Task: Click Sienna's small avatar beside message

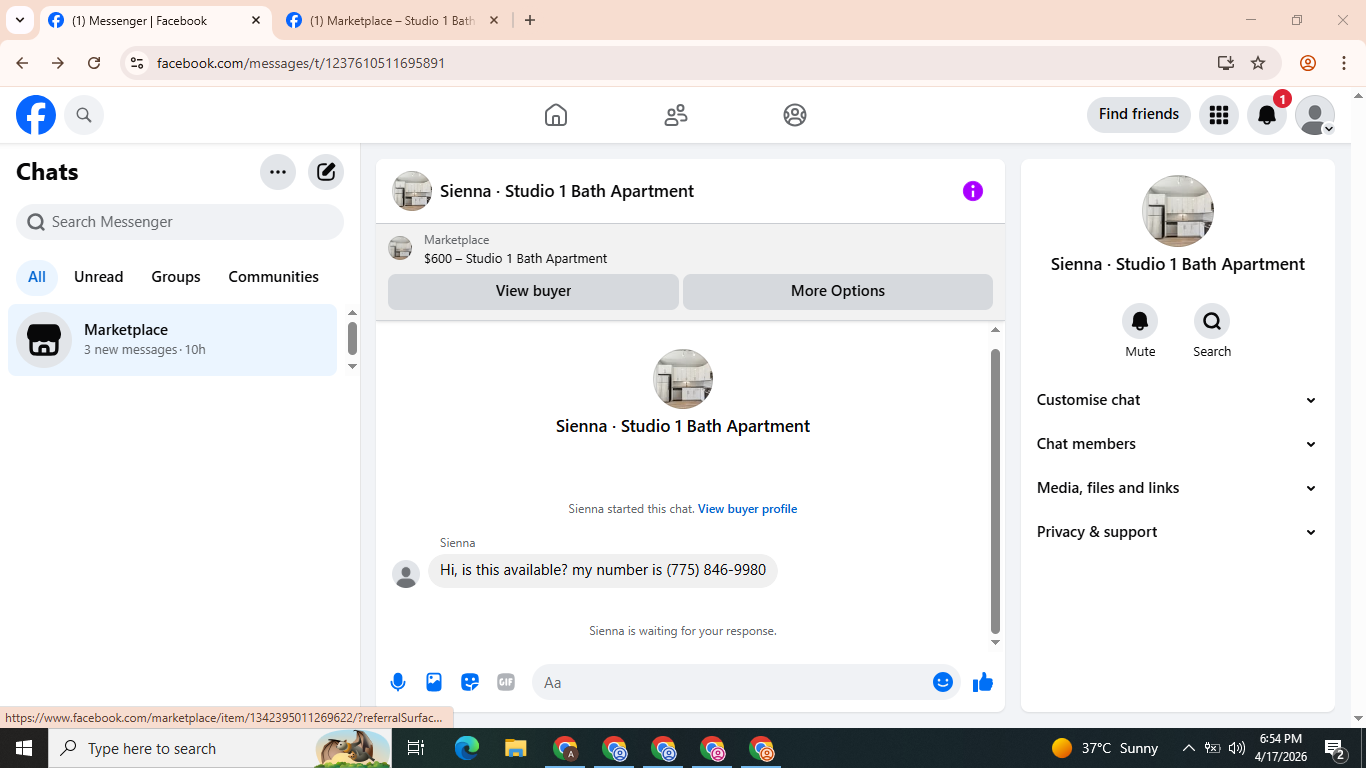Action: click(406, 574)
